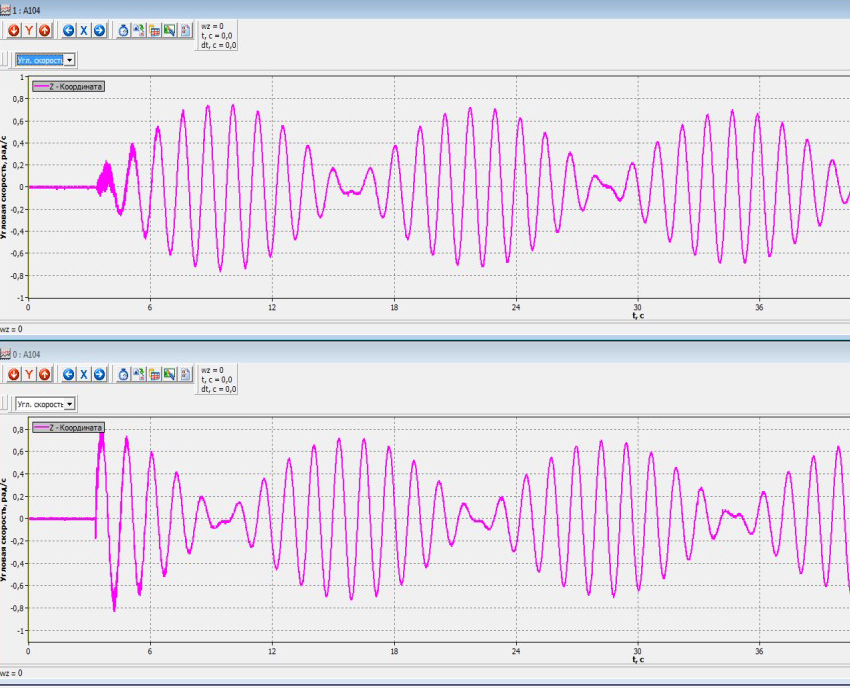Click title bar of window '0 : A104'
Viewport: 850px width, 688px height.
point(400,353)
